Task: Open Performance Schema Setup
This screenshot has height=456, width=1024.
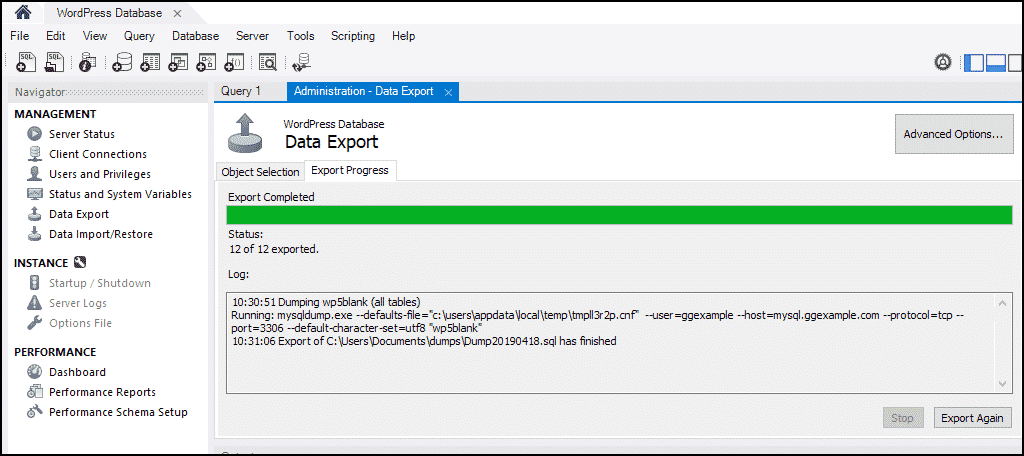Action: click(118, 412)
